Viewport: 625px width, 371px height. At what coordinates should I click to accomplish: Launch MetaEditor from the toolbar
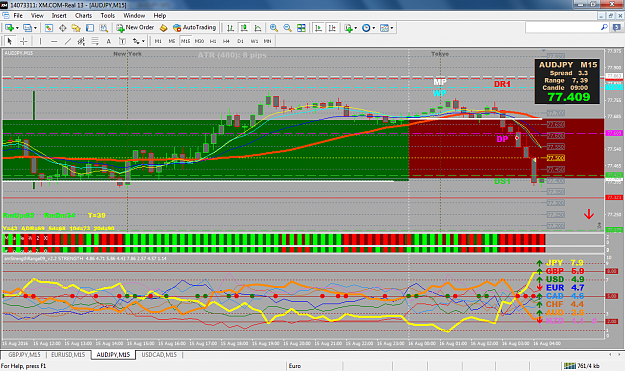point(163,27)
